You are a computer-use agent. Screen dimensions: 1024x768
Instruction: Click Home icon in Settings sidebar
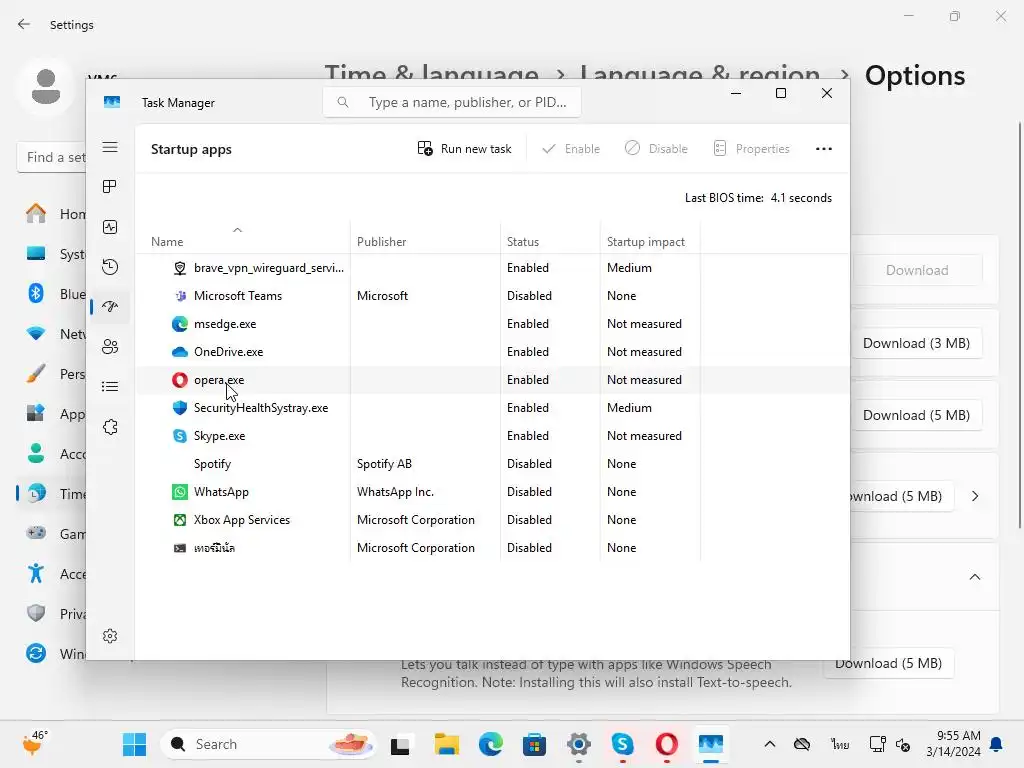[36, 214]
